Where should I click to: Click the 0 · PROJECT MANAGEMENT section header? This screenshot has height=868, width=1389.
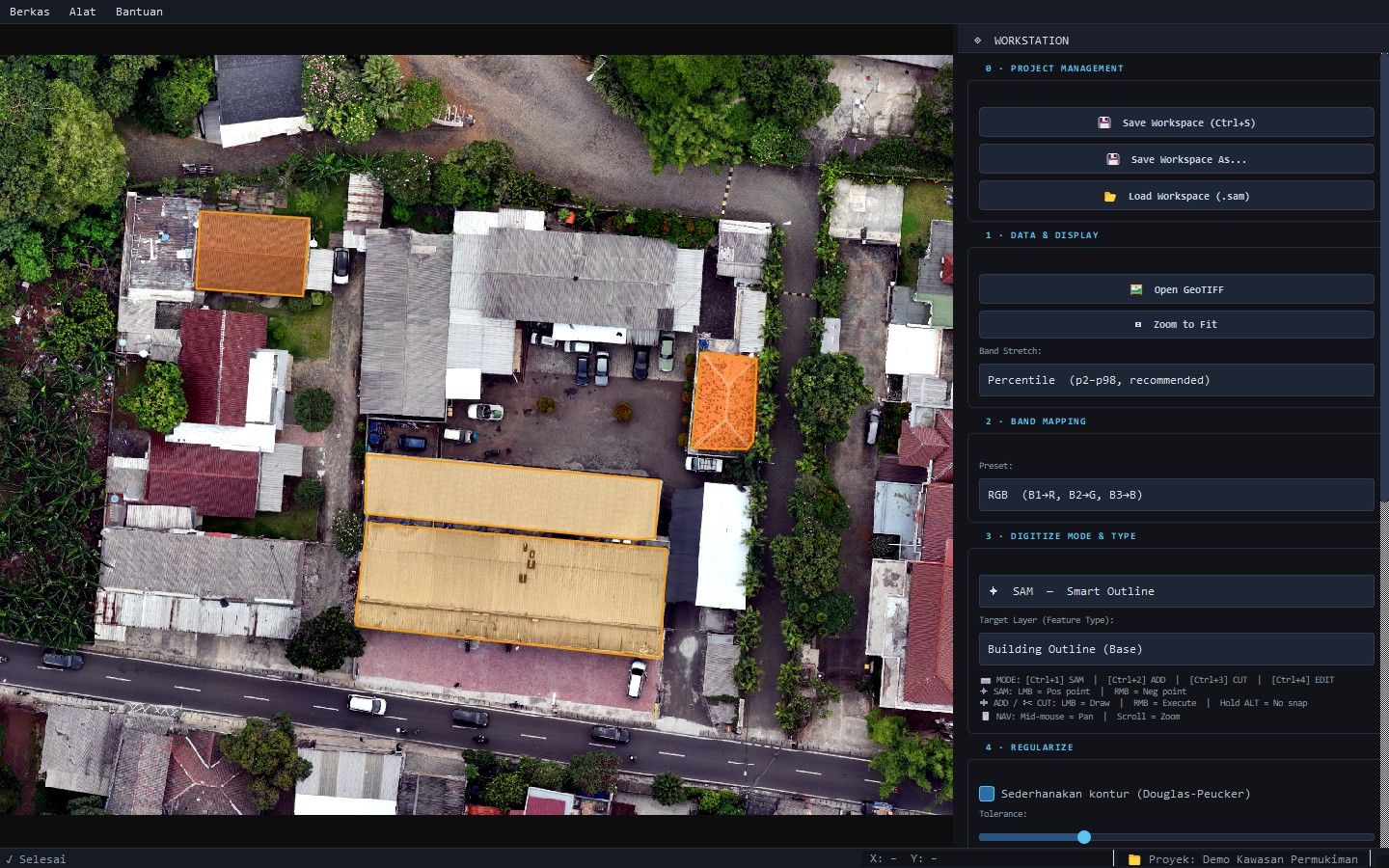(x=1054, y=68)
